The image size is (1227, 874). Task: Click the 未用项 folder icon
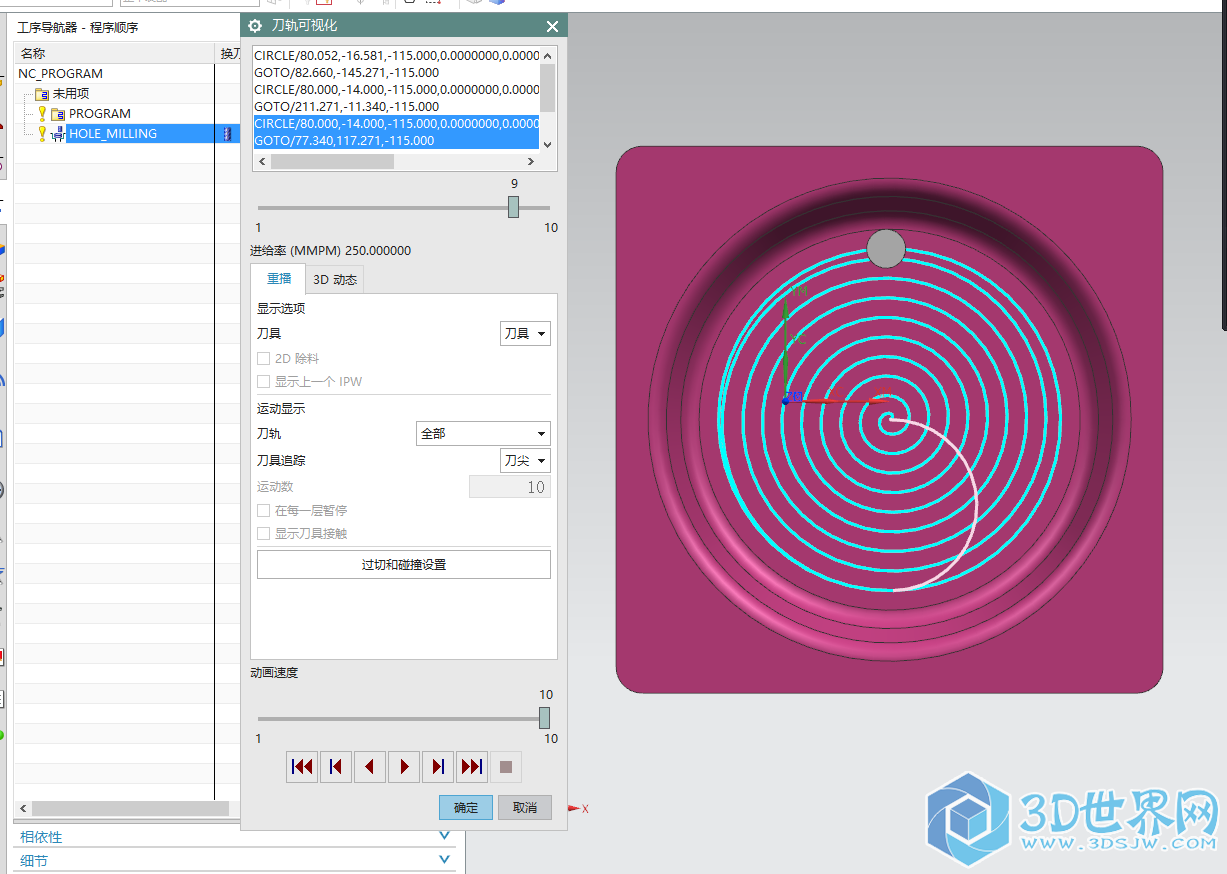(x=42, y=93)
